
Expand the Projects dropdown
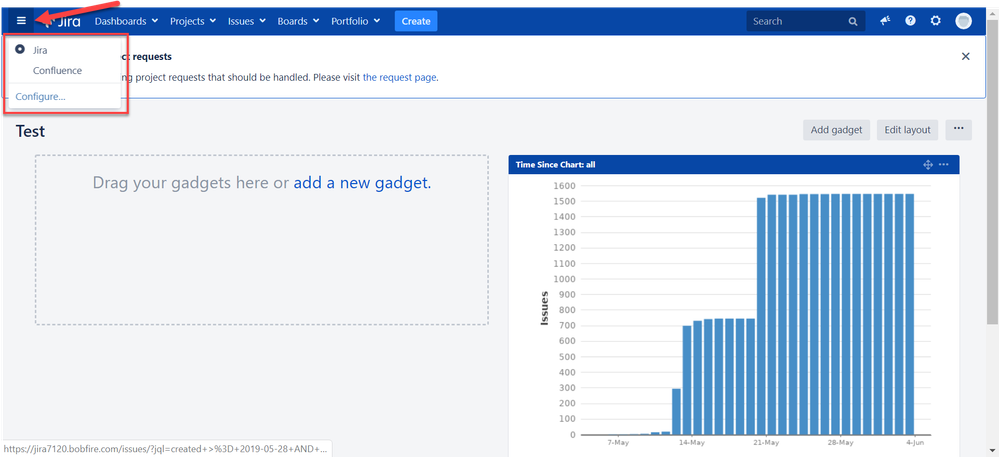192,21
